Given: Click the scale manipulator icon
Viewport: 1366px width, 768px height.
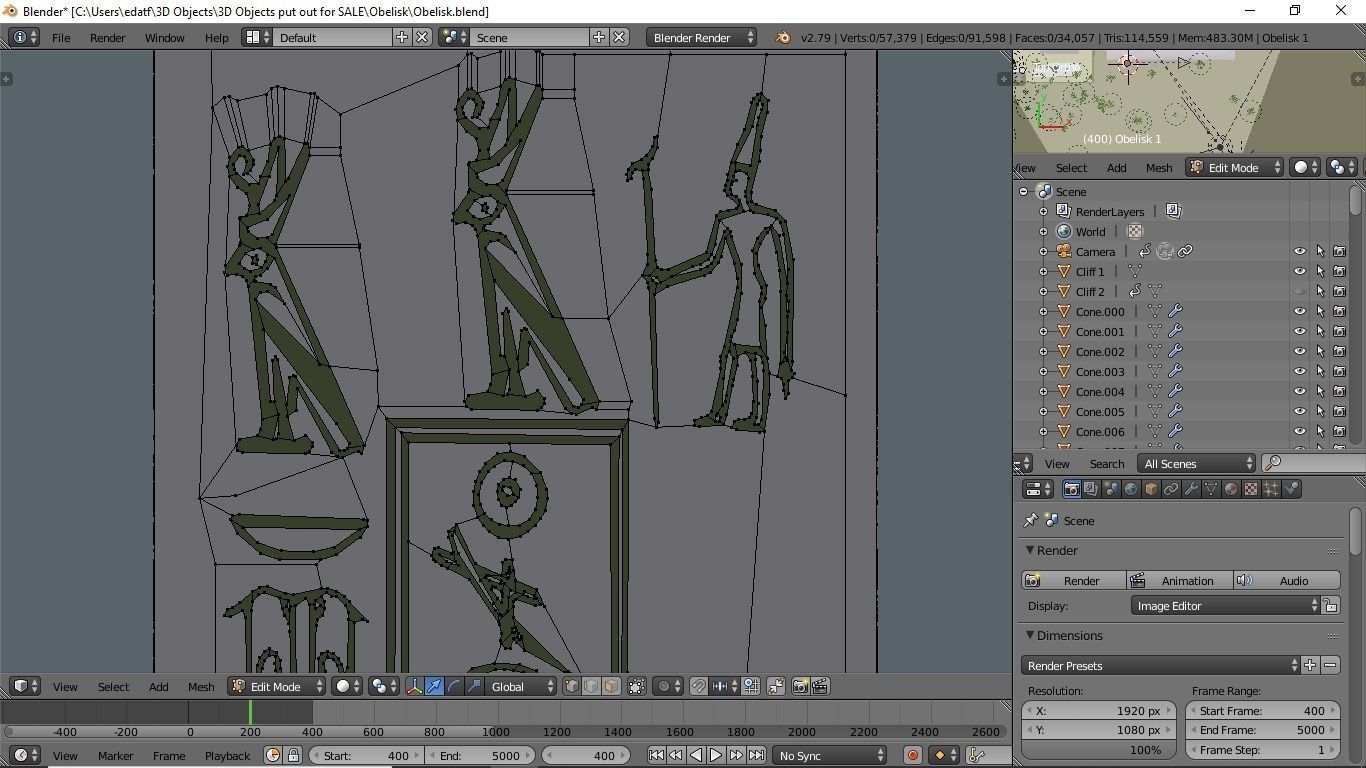Looking at the screenshot, I should (475, 687).
